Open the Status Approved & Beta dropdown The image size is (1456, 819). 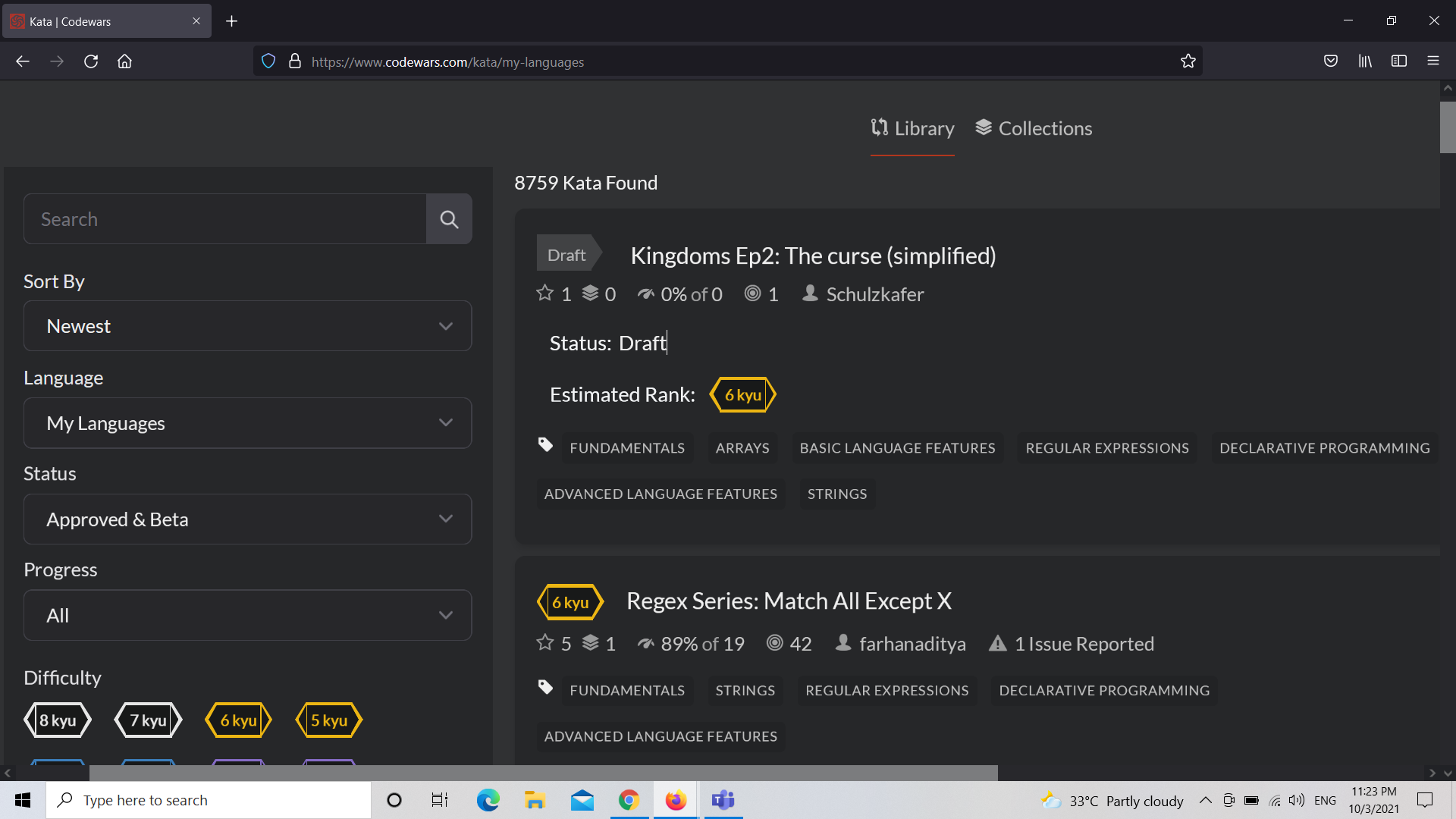click(x=247, y=519)
